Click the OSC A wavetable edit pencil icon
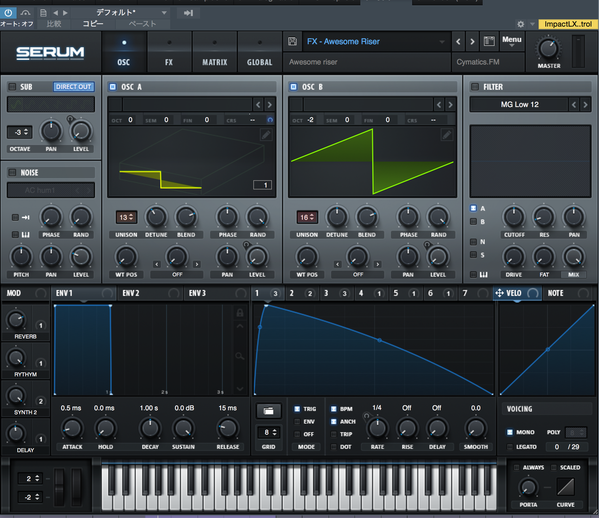This screenshot has height=518, width=599. tap(266, 134)
